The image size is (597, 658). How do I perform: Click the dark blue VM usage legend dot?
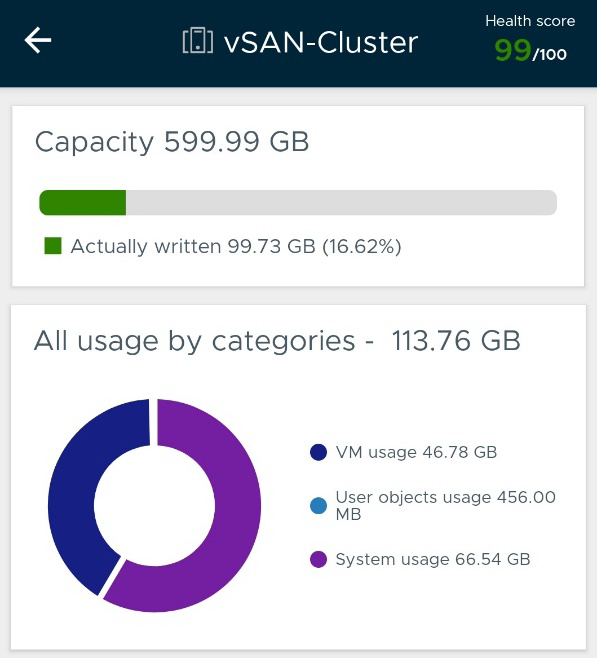(318, 452)
